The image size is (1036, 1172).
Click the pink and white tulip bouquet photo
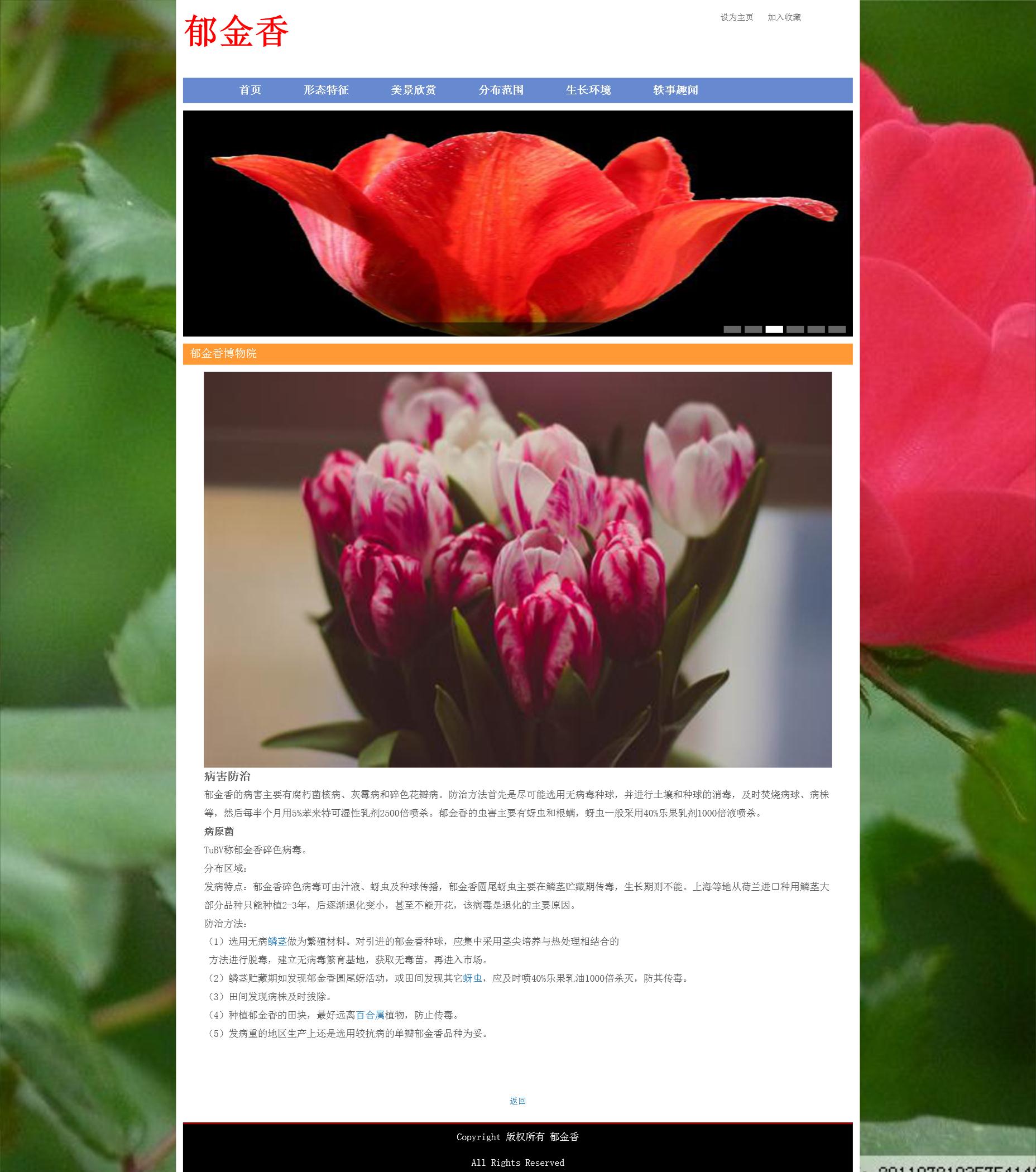click(x=517, y=569)
